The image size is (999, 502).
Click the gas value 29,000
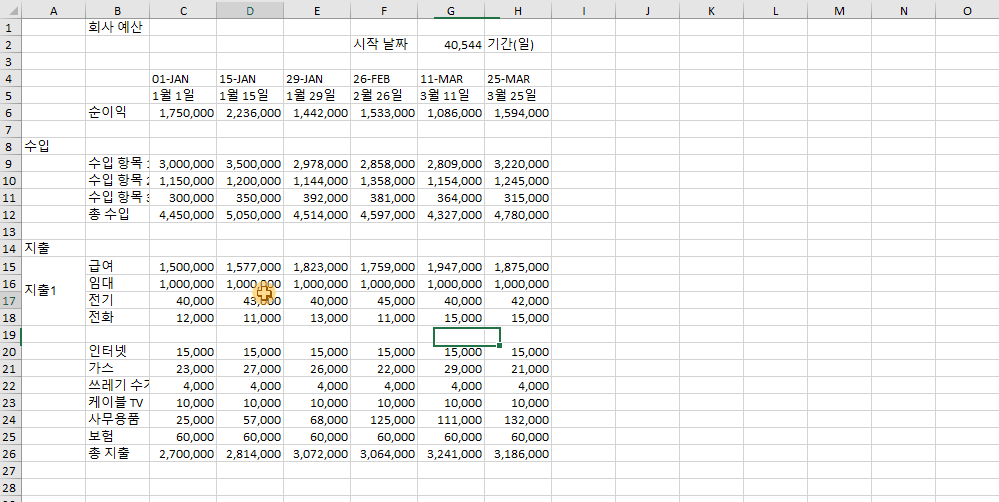point(451,368)
